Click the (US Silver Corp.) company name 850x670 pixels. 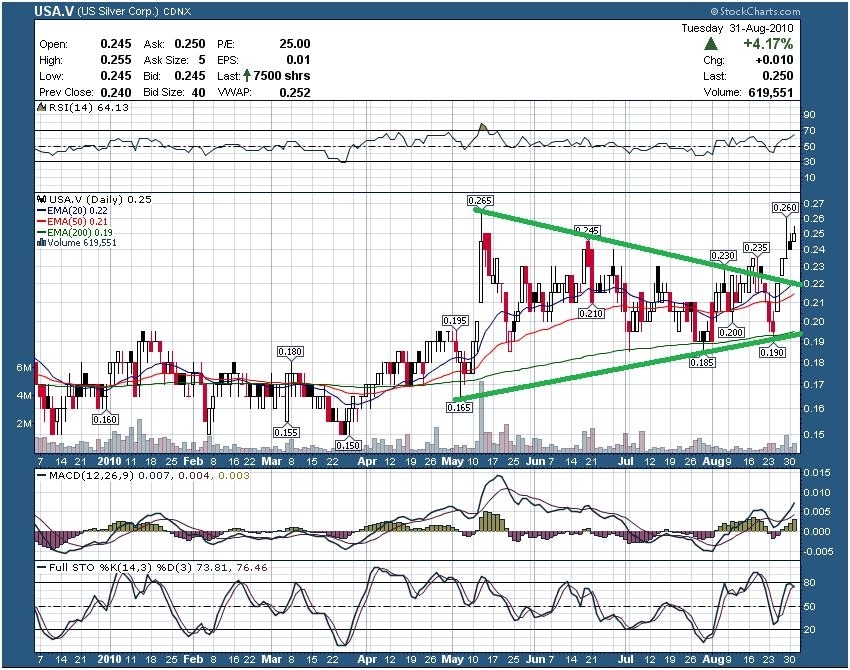pos(118,11)
